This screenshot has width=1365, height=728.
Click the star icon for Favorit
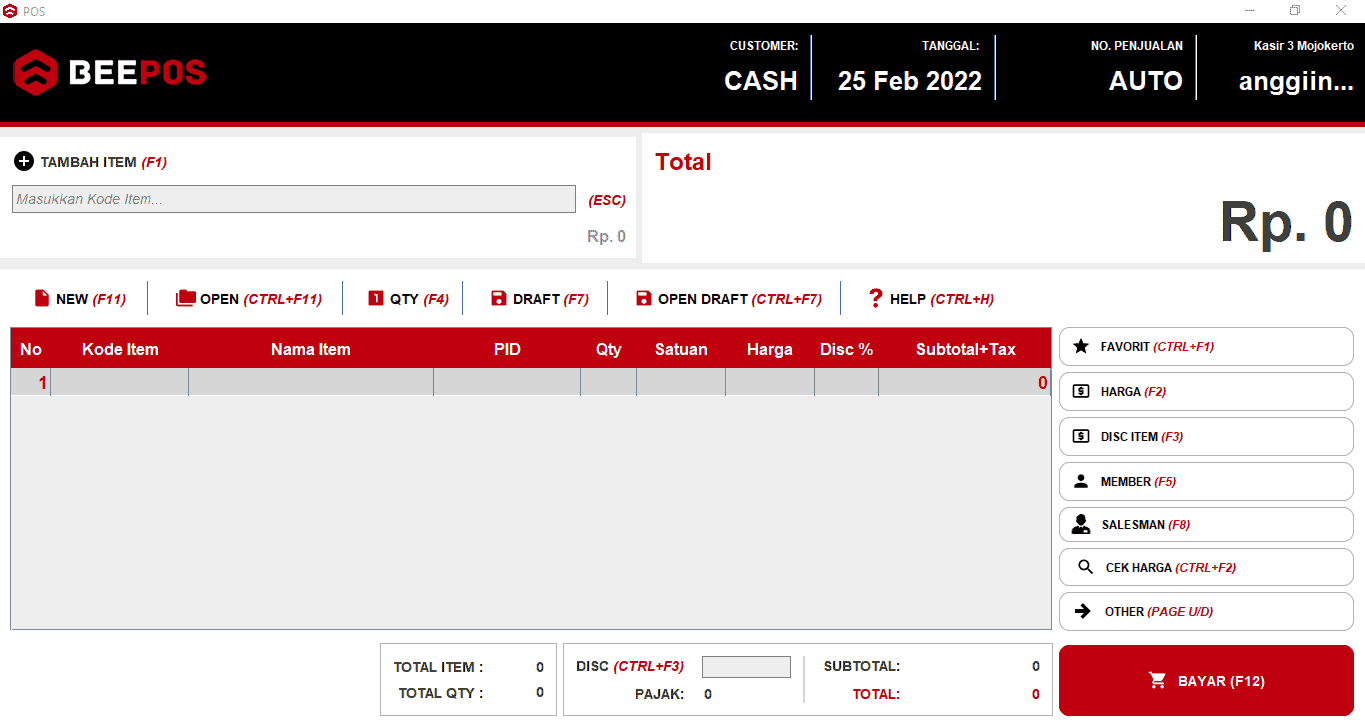pyautogui.click(x=1081, y=347)
